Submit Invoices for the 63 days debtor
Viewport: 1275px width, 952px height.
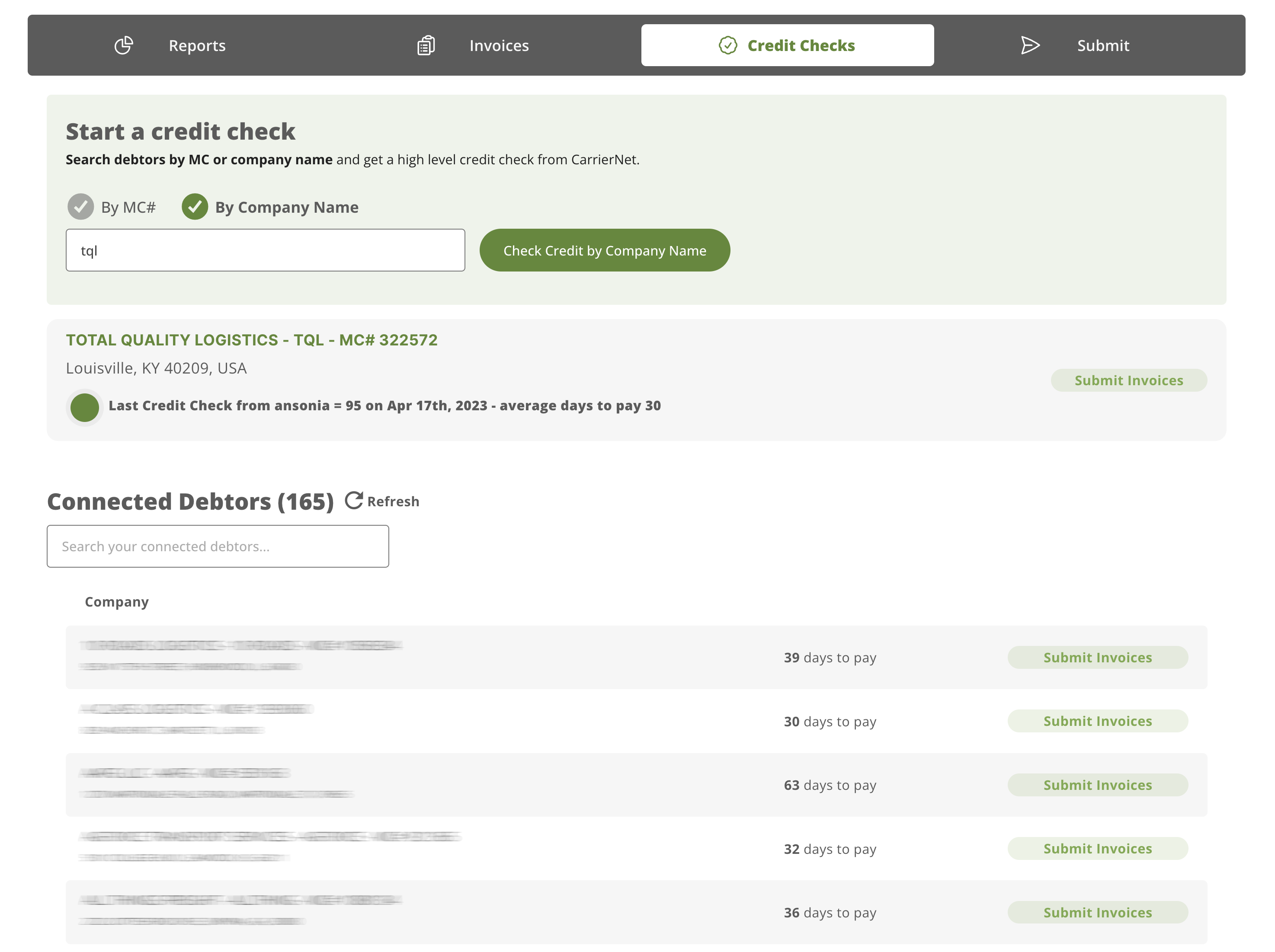point(1097,785)
